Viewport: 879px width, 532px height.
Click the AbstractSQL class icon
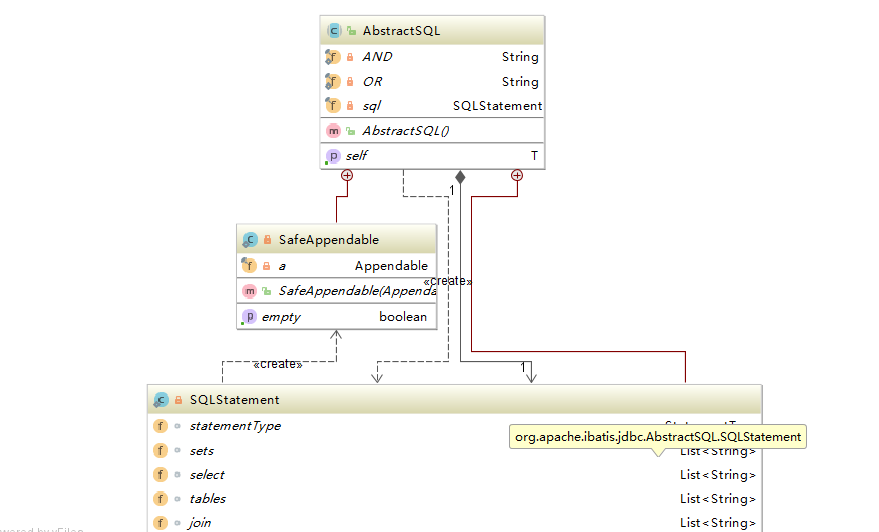[x=334, y=31]
